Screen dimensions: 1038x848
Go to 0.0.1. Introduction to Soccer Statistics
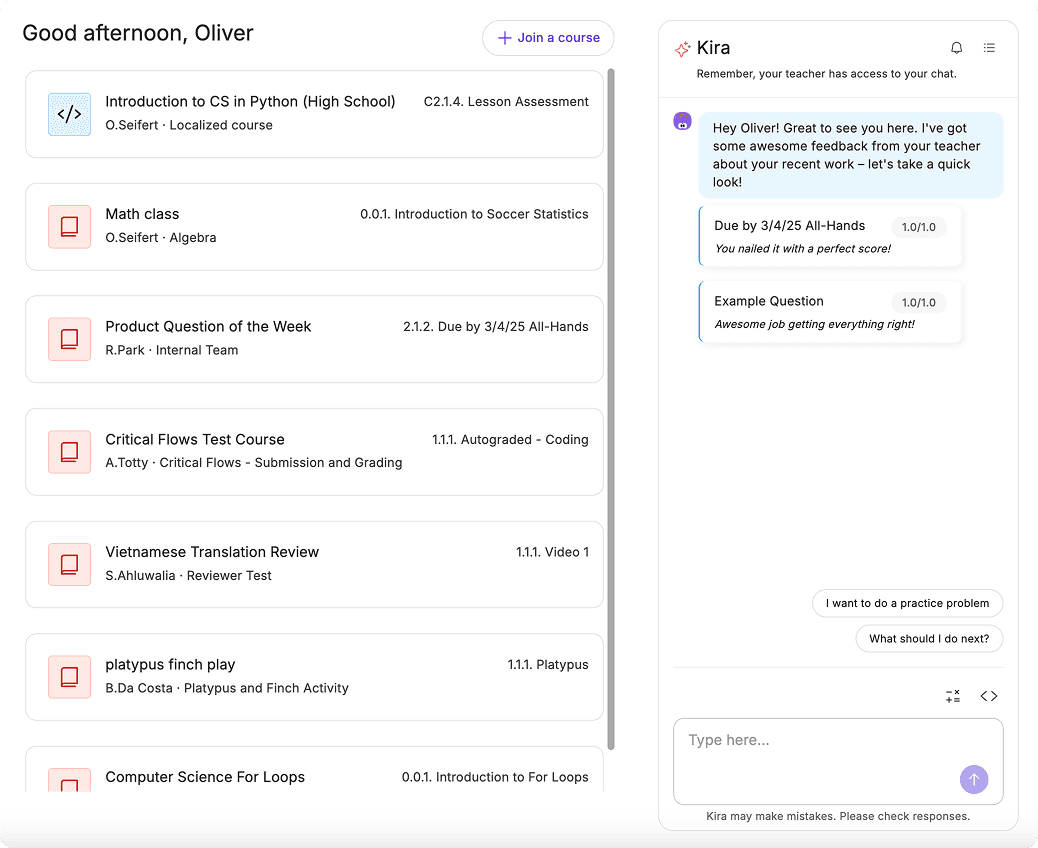coord(474,214)
